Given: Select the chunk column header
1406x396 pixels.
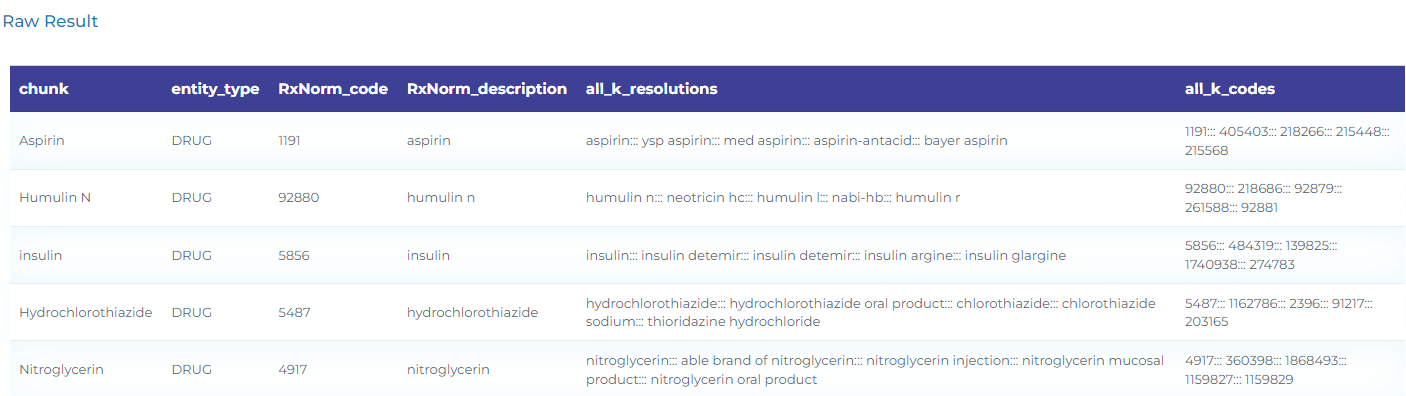Looking at the screenshot, I should click(x=44, y=89).
